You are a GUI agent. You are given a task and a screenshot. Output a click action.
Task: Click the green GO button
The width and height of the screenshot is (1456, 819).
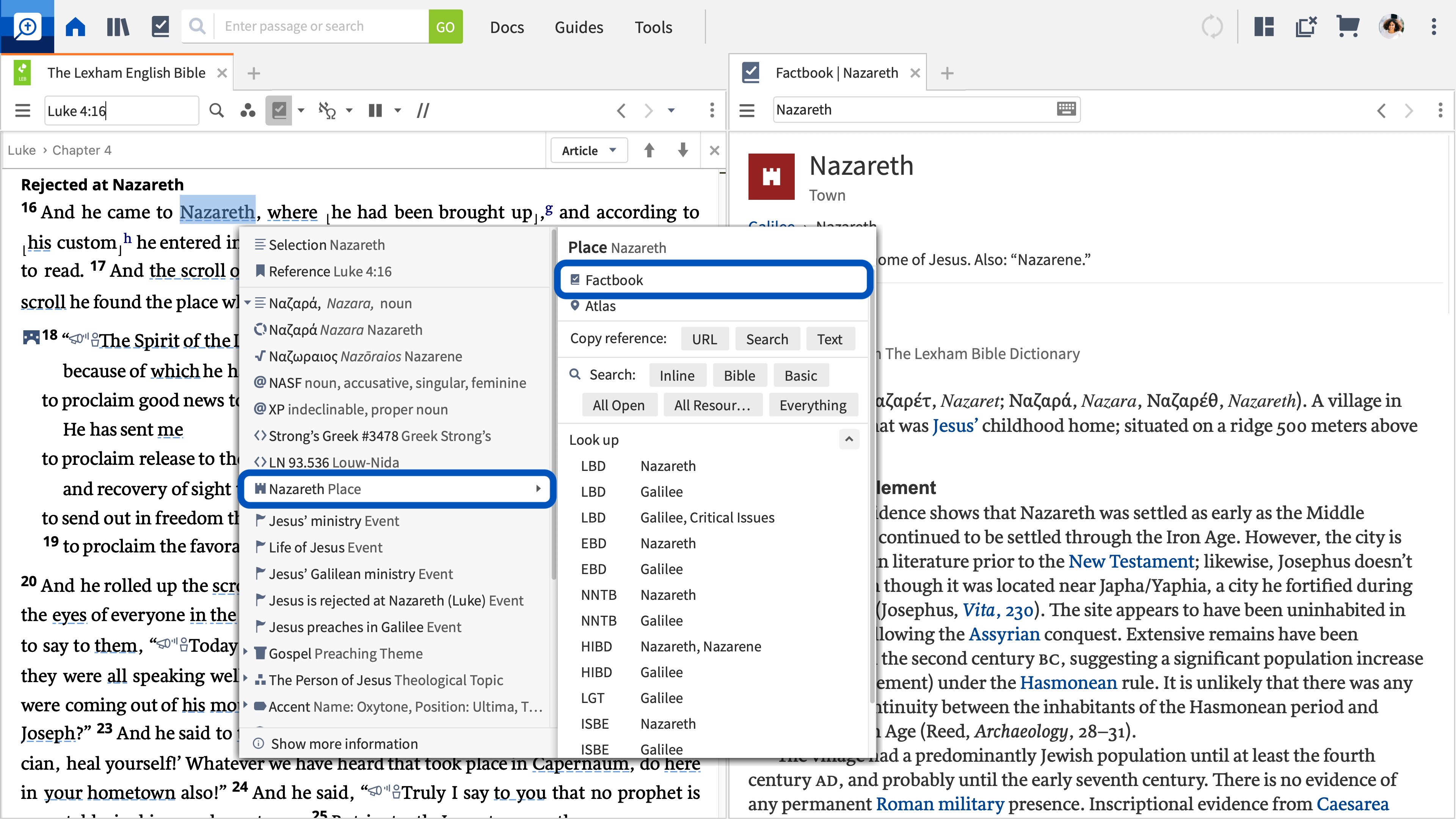[446, 27]
